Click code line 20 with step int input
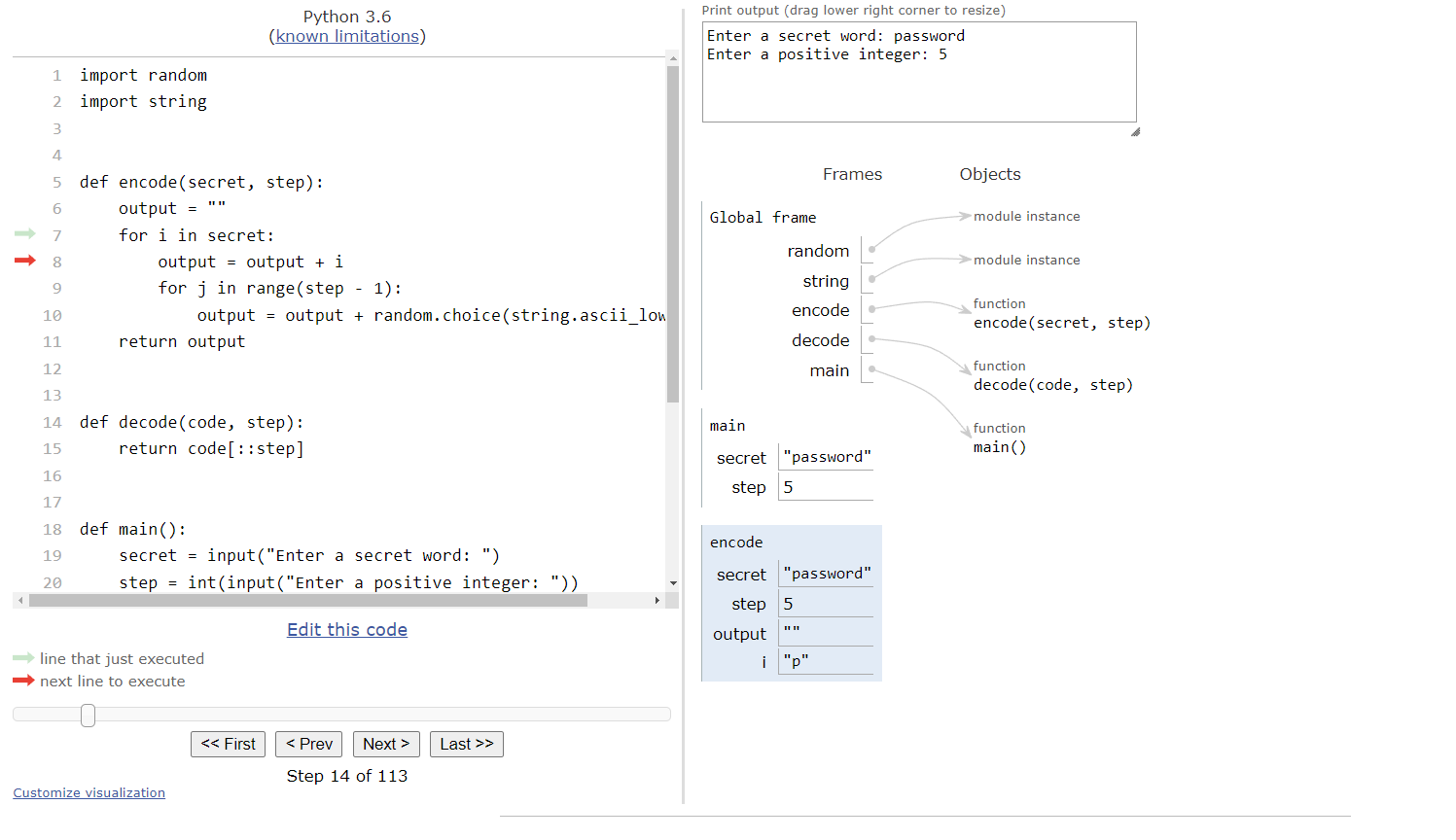The height and width of the screenshot is (840, 1456). pos(348,582)
